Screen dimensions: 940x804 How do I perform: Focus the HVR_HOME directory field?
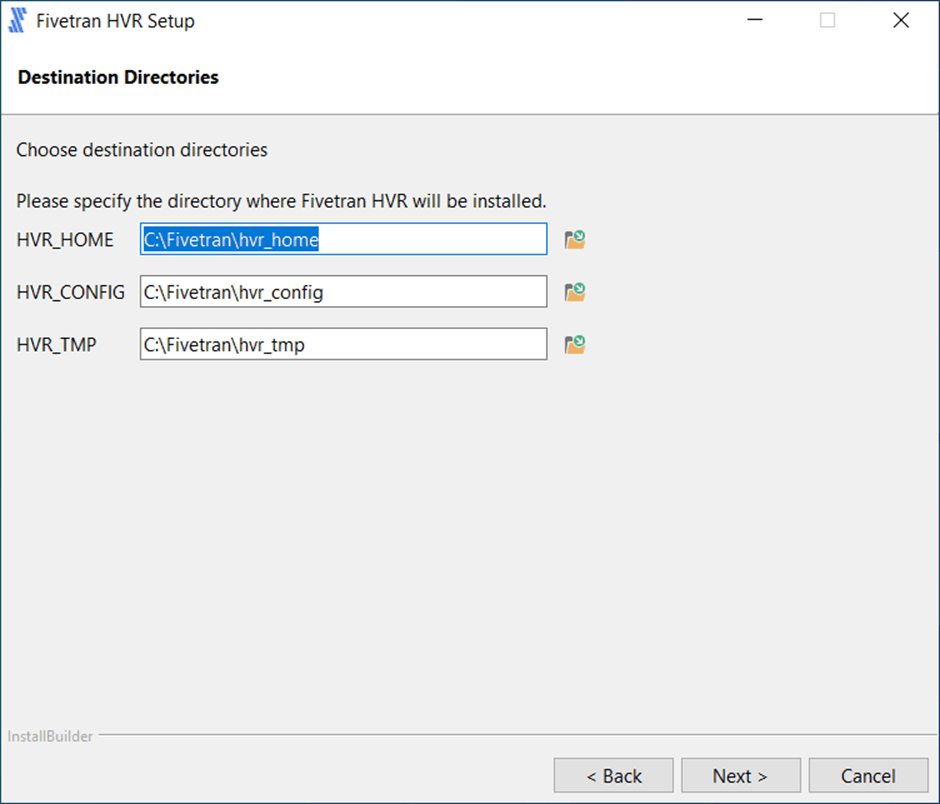click(x=343, y=239)
